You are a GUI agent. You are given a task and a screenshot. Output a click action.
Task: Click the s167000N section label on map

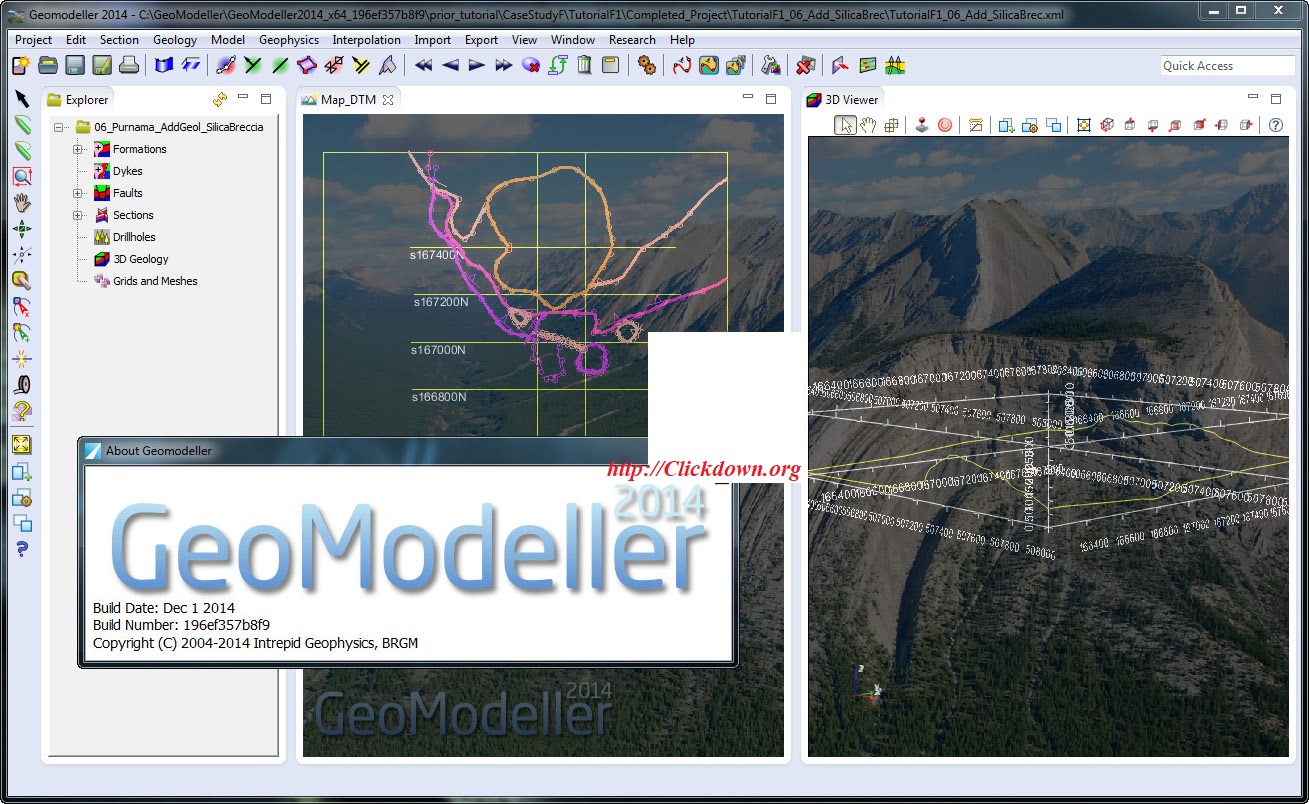click(x=438, y=350)
